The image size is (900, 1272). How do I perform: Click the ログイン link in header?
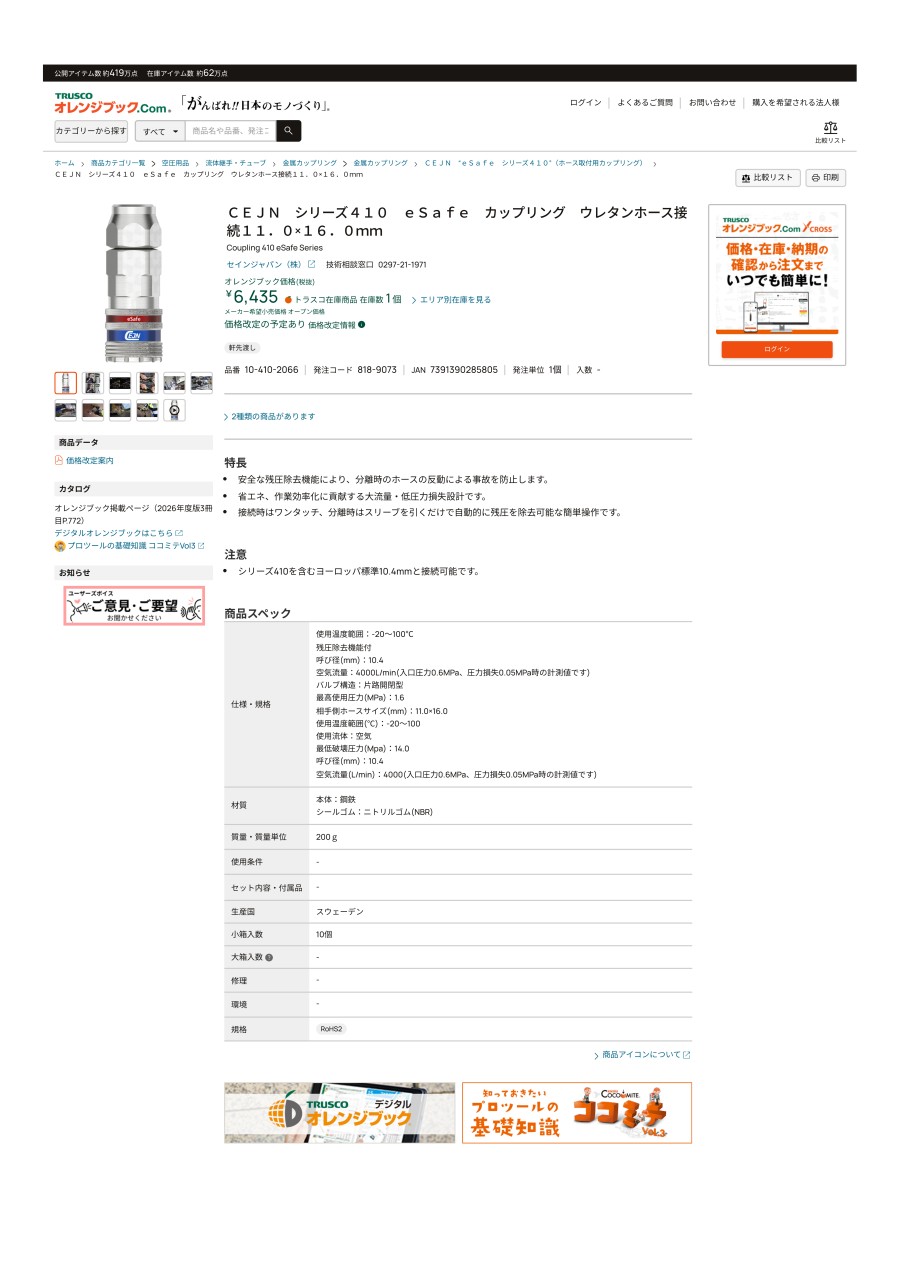[586, 103]
